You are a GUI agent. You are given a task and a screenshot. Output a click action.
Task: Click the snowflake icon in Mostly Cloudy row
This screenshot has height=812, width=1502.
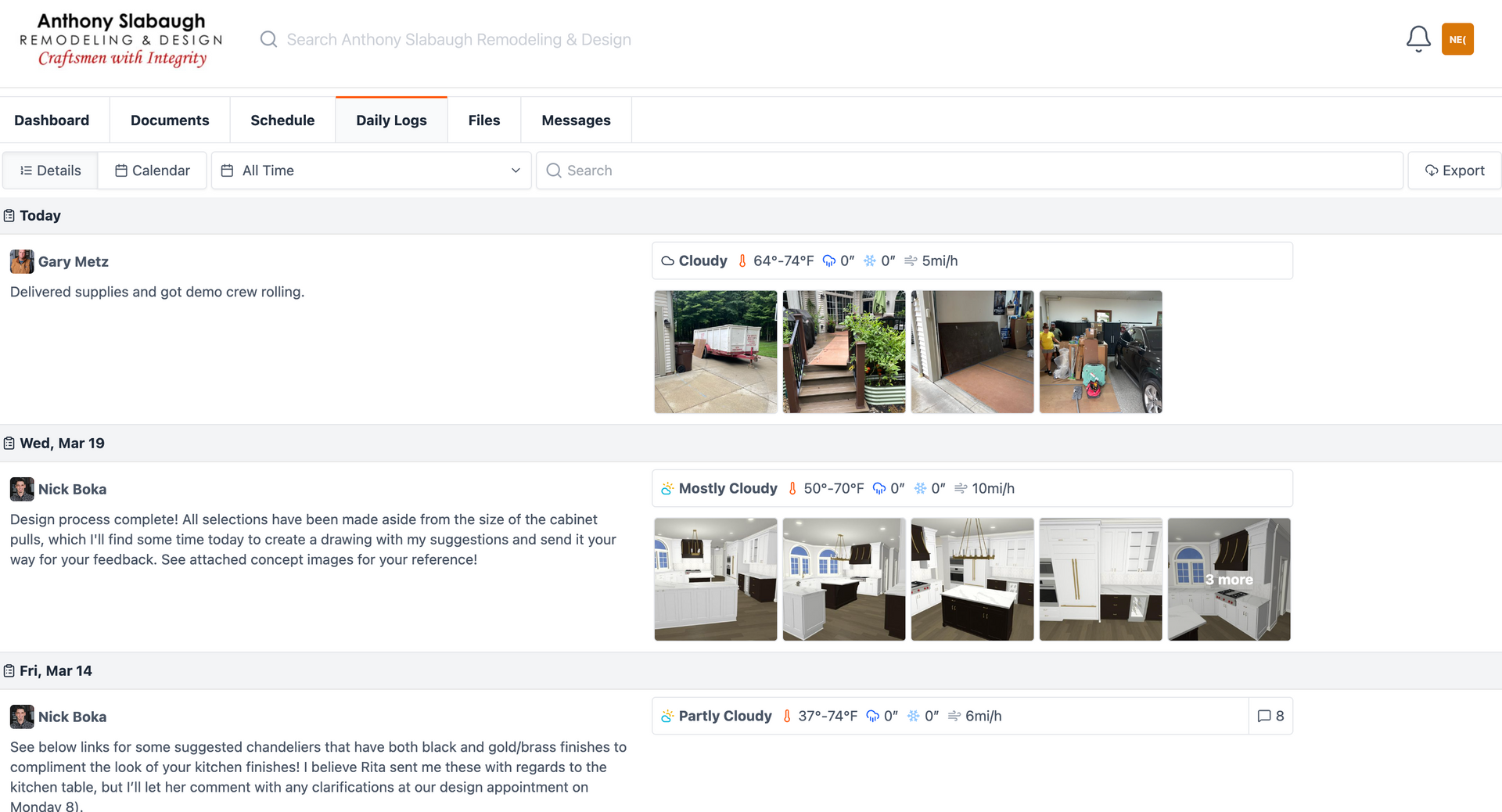click(920, 489)
